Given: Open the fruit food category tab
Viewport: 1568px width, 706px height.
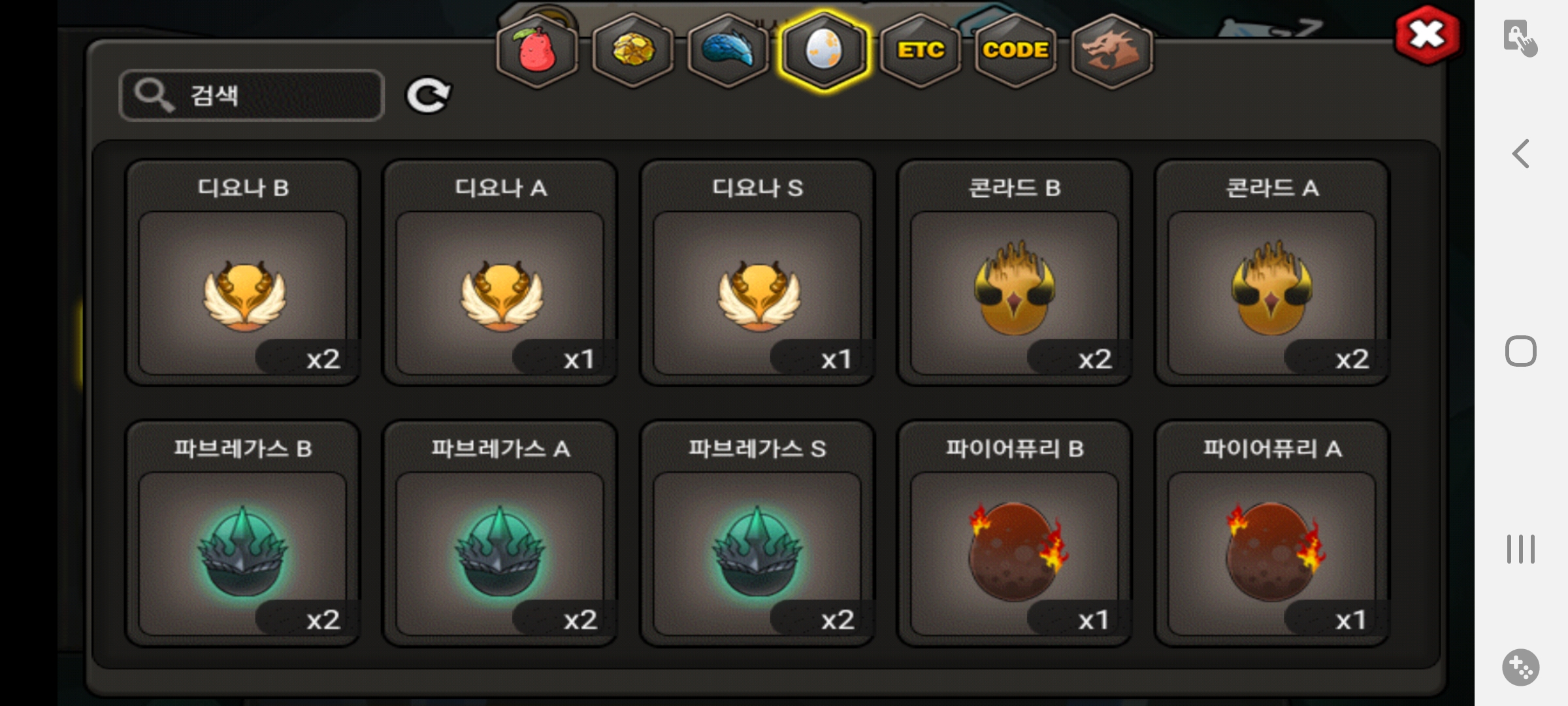Looking at the screenshot, I should (x=537, y=50).
